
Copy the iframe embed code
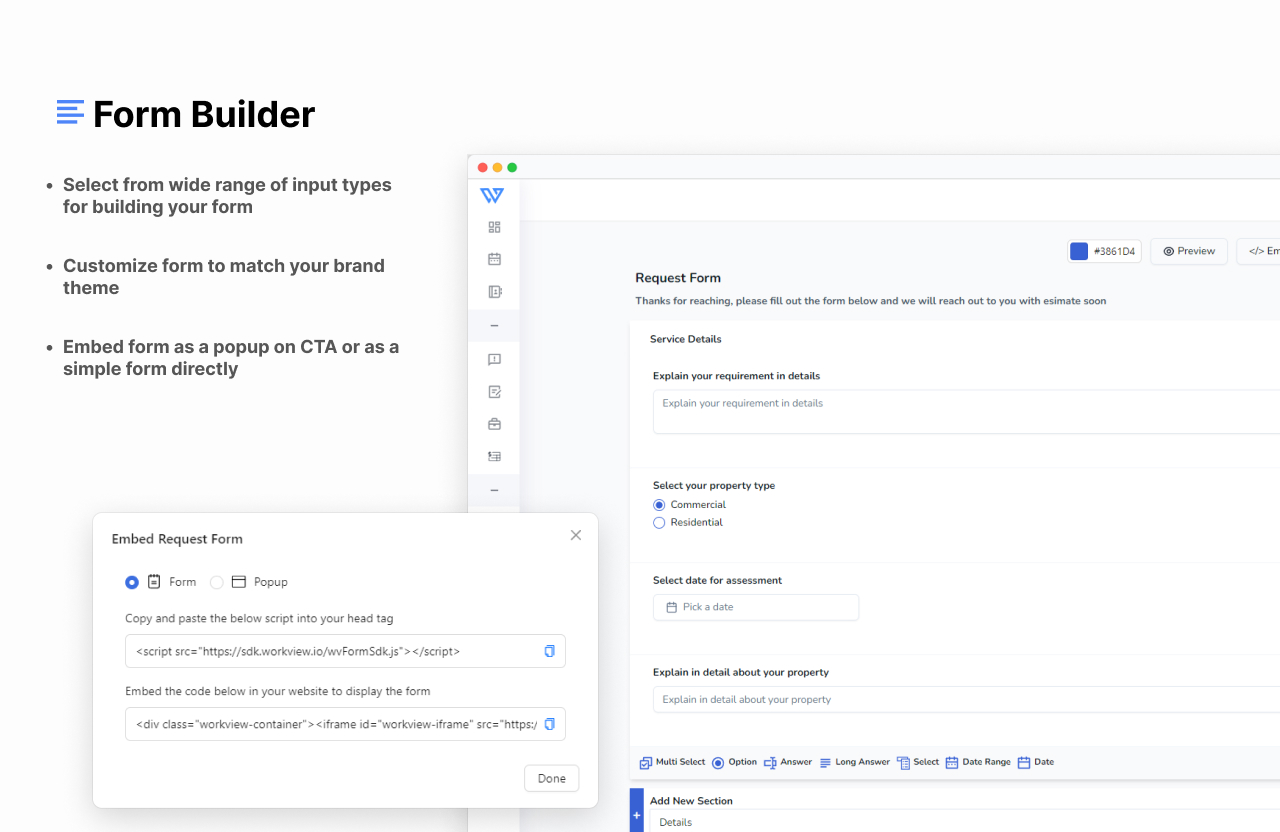(549, 724)
